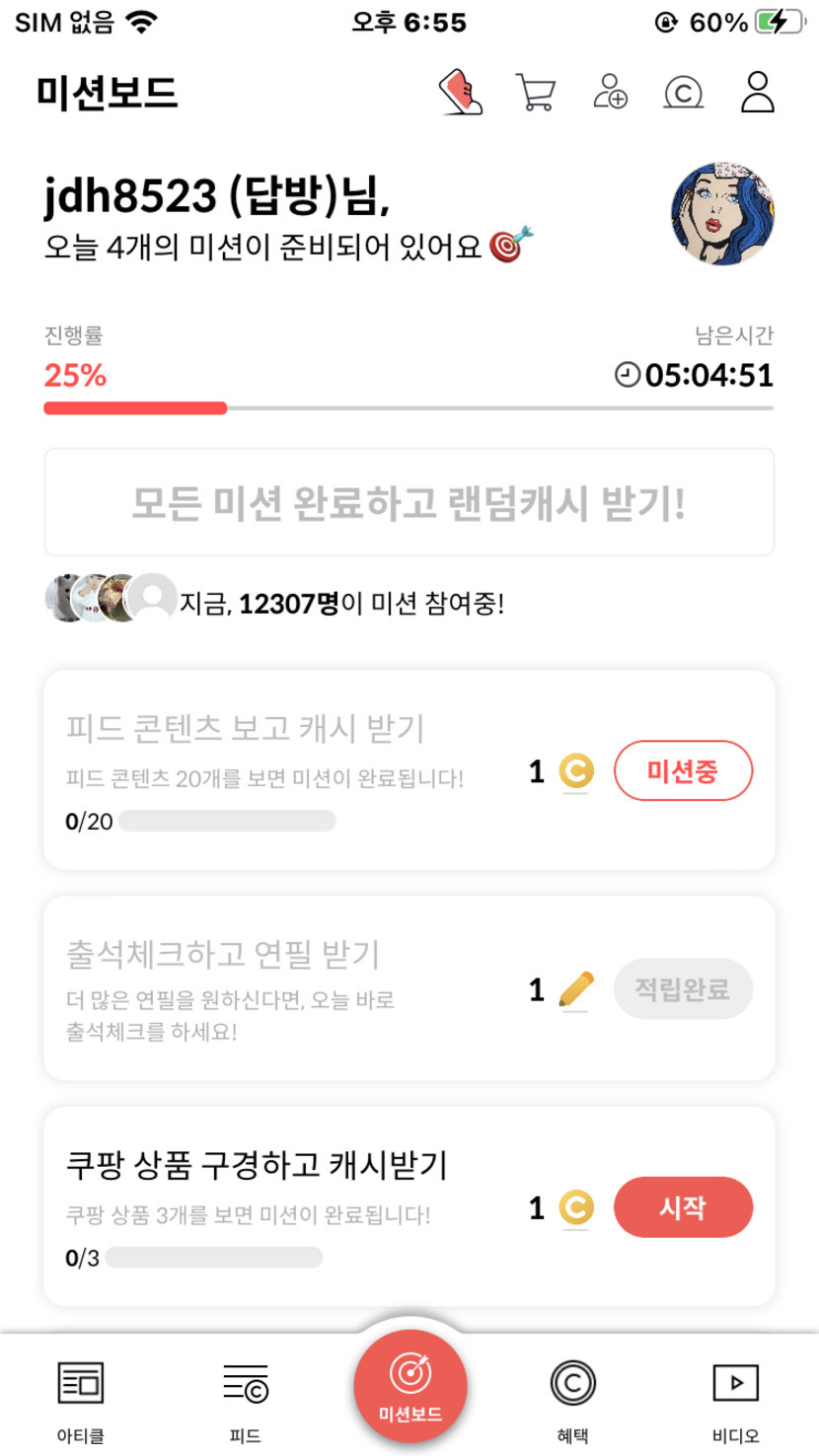
Task: Tap the participant avatars next to 12307명
Action: click(x=111, y=599)
